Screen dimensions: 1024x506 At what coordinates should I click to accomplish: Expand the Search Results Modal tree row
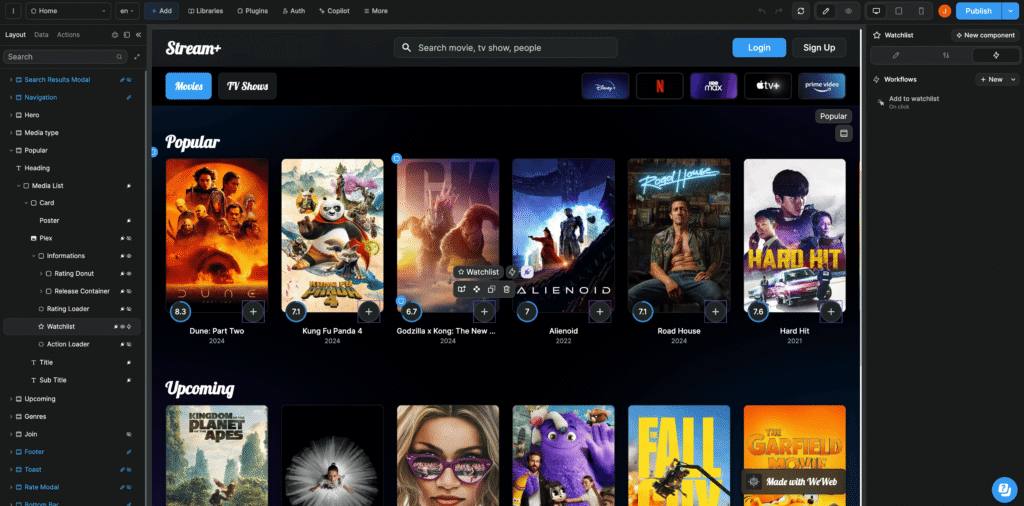pos(11,80)
